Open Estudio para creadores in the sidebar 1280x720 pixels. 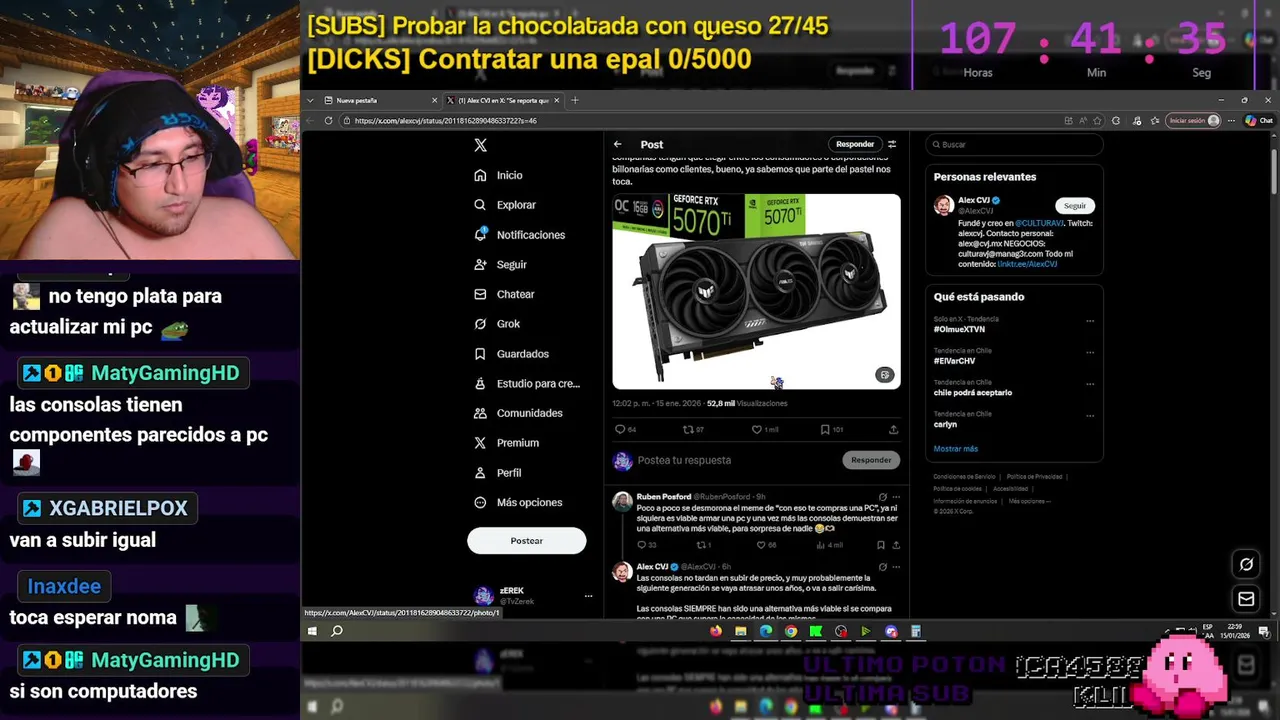pos(527,383)
